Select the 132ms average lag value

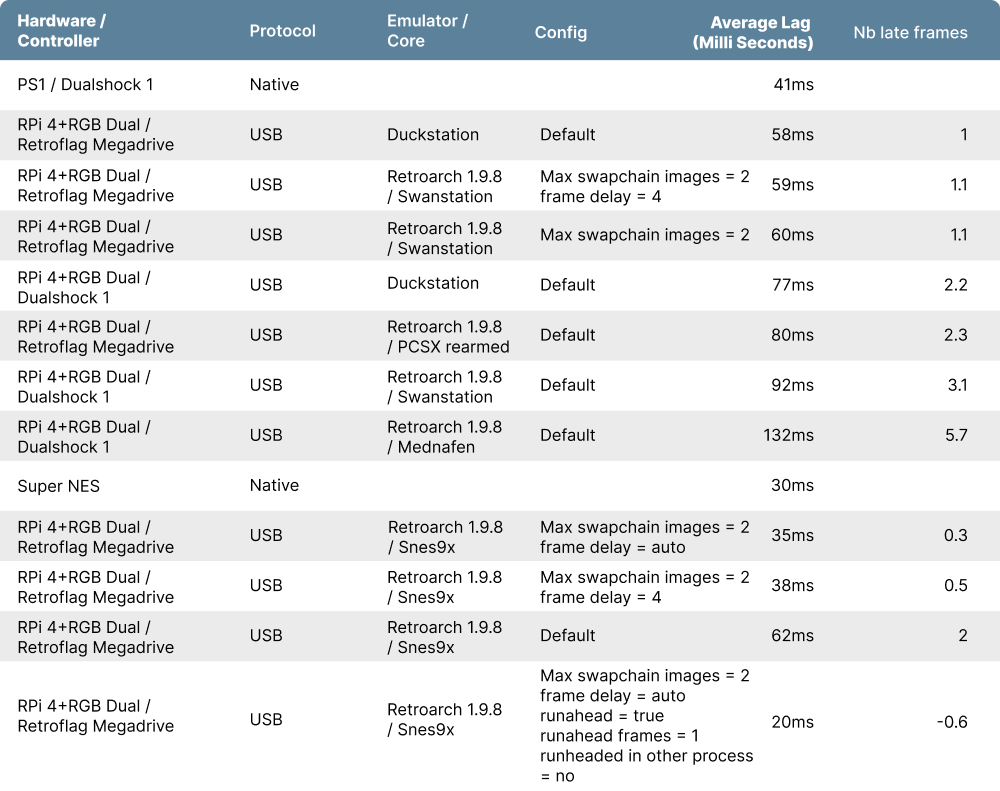pos(788,436)
